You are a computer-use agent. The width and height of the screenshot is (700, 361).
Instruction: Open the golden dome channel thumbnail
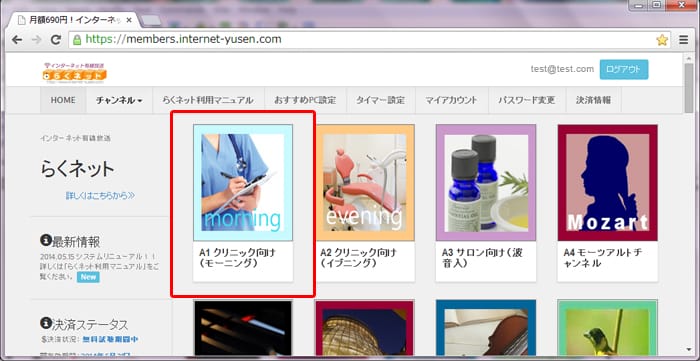coord(365,328)
